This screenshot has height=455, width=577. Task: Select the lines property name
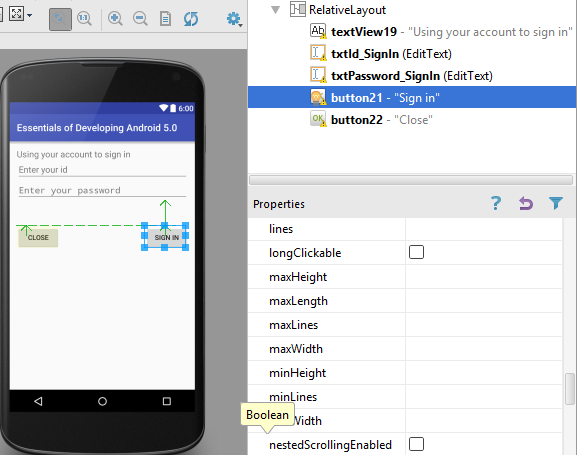(281, 229)
